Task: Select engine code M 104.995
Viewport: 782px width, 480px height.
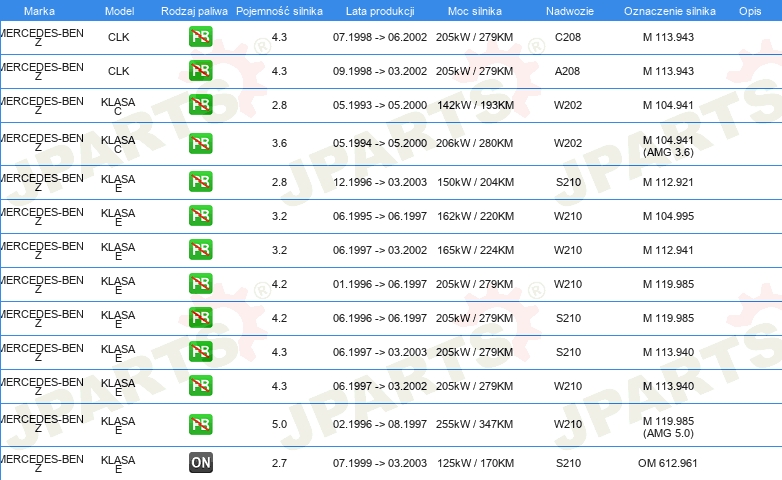Action: pos(668,216)
